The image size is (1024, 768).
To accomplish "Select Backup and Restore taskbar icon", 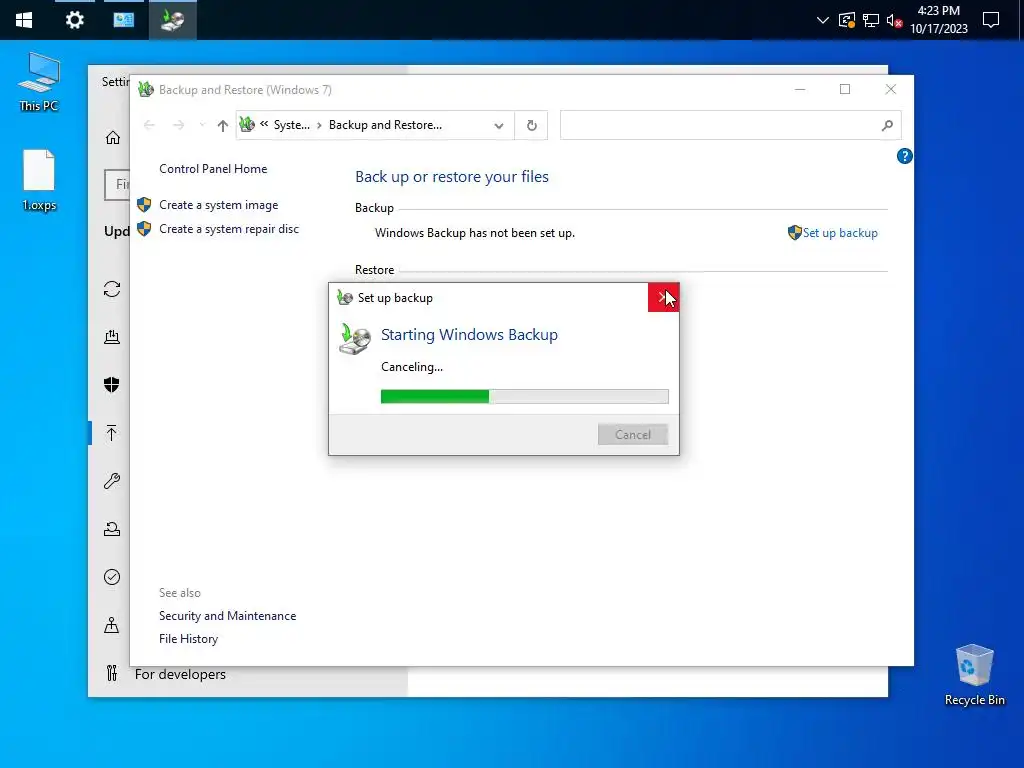I will click(x=172, y=20).
